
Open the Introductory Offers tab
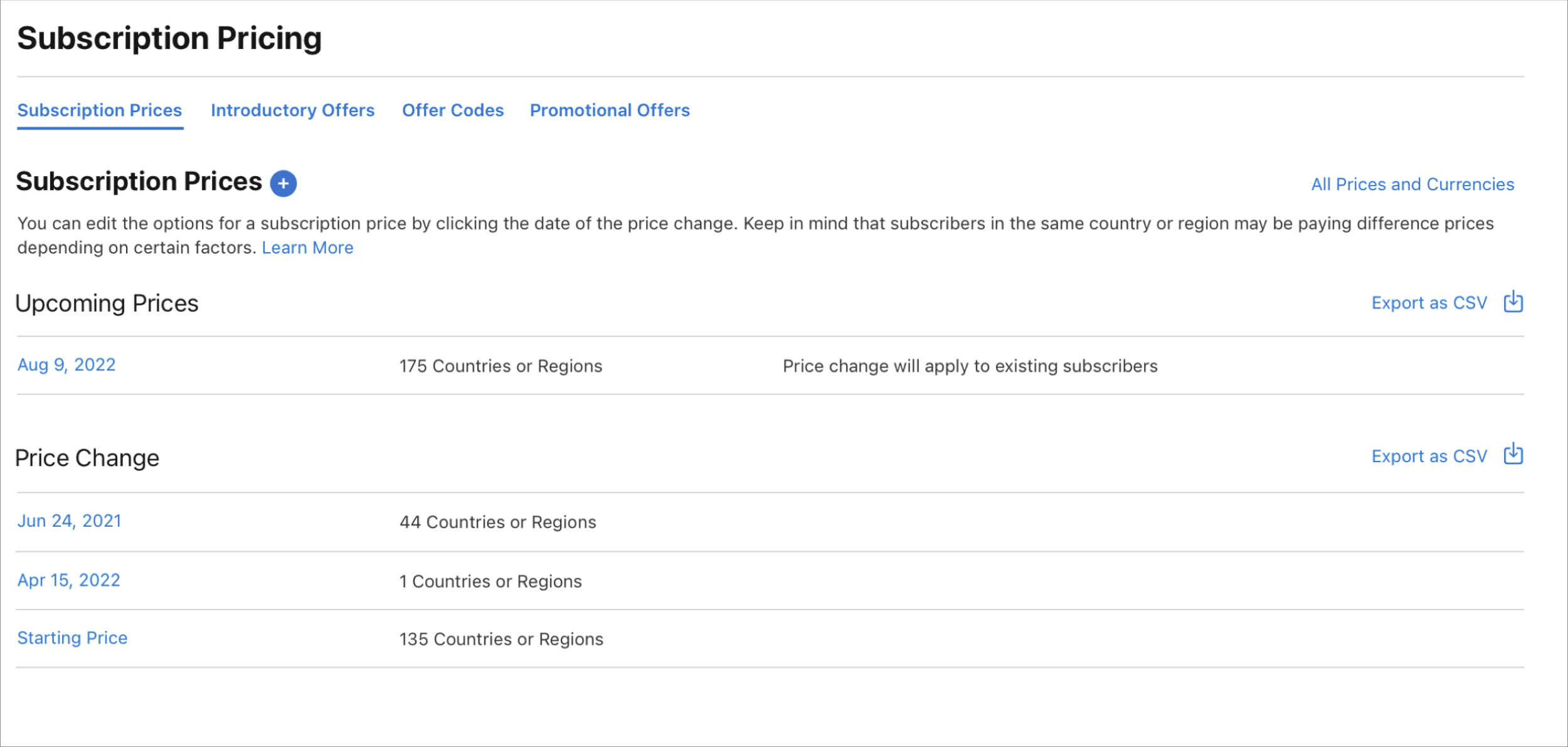click(x=293, y=110)
